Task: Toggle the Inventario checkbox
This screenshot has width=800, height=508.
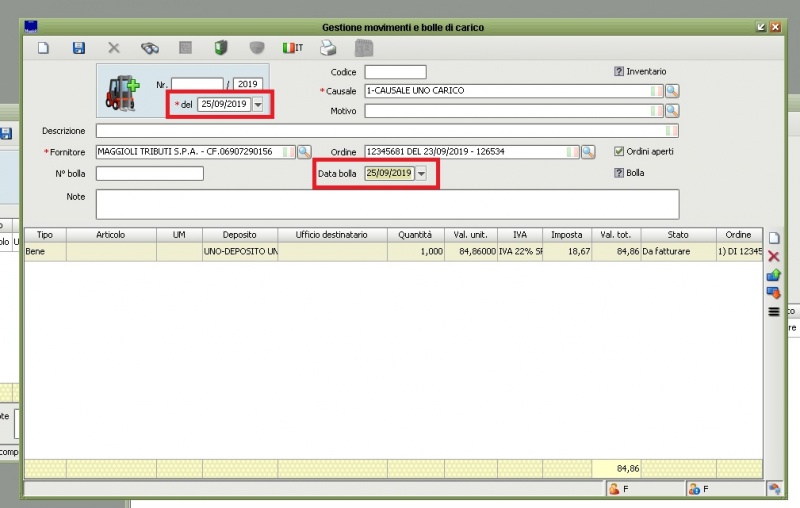Action: tap(619, 72)
